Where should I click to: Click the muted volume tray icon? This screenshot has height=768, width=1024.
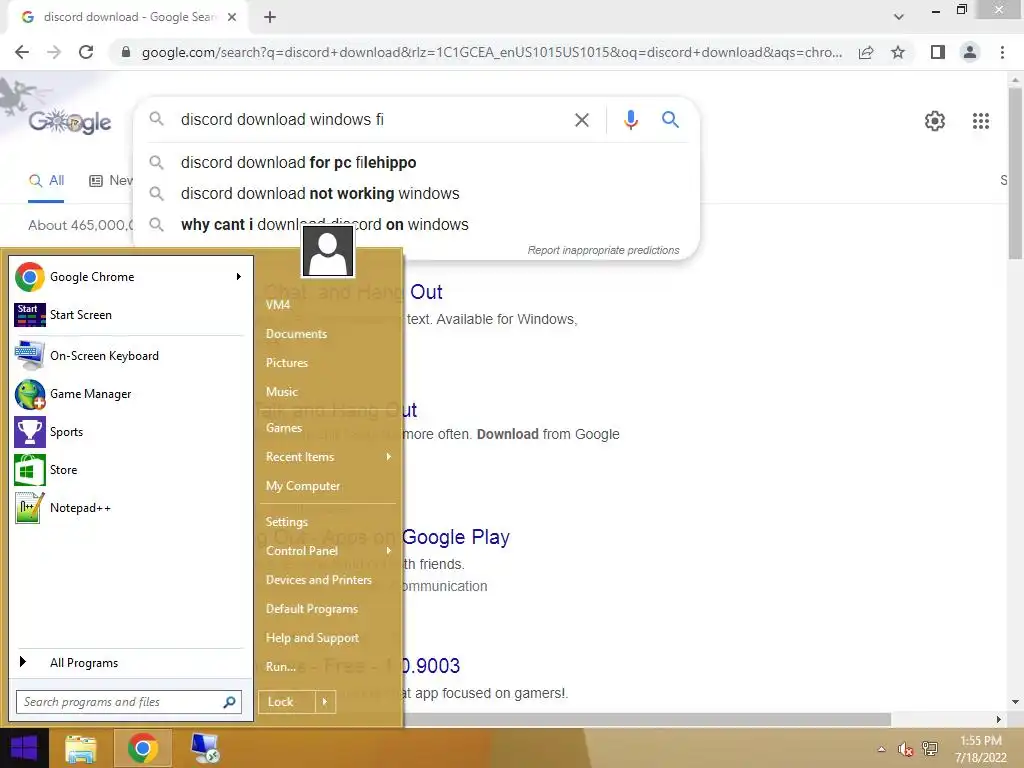(x=905, y=749)
